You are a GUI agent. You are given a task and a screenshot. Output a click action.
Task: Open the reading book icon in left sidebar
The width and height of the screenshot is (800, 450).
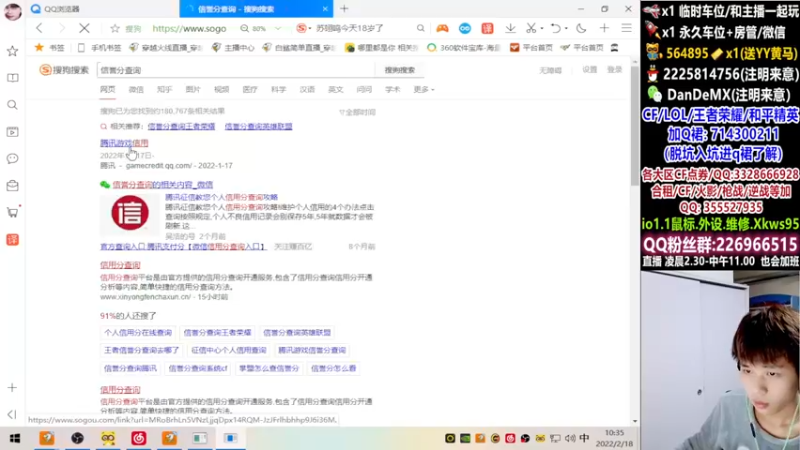[x=12, y=78]
